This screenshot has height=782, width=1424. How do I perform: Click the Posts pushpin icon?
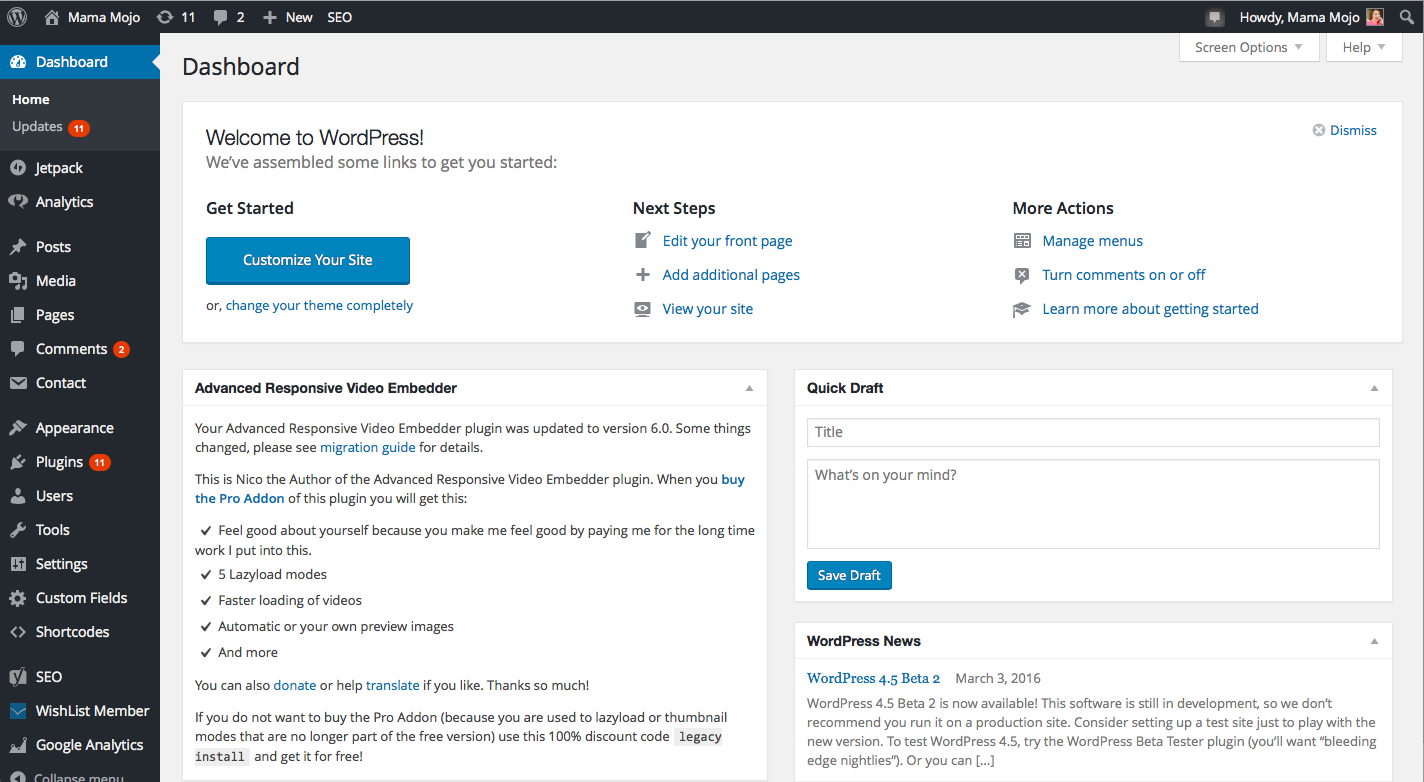[x=18, y=247]
